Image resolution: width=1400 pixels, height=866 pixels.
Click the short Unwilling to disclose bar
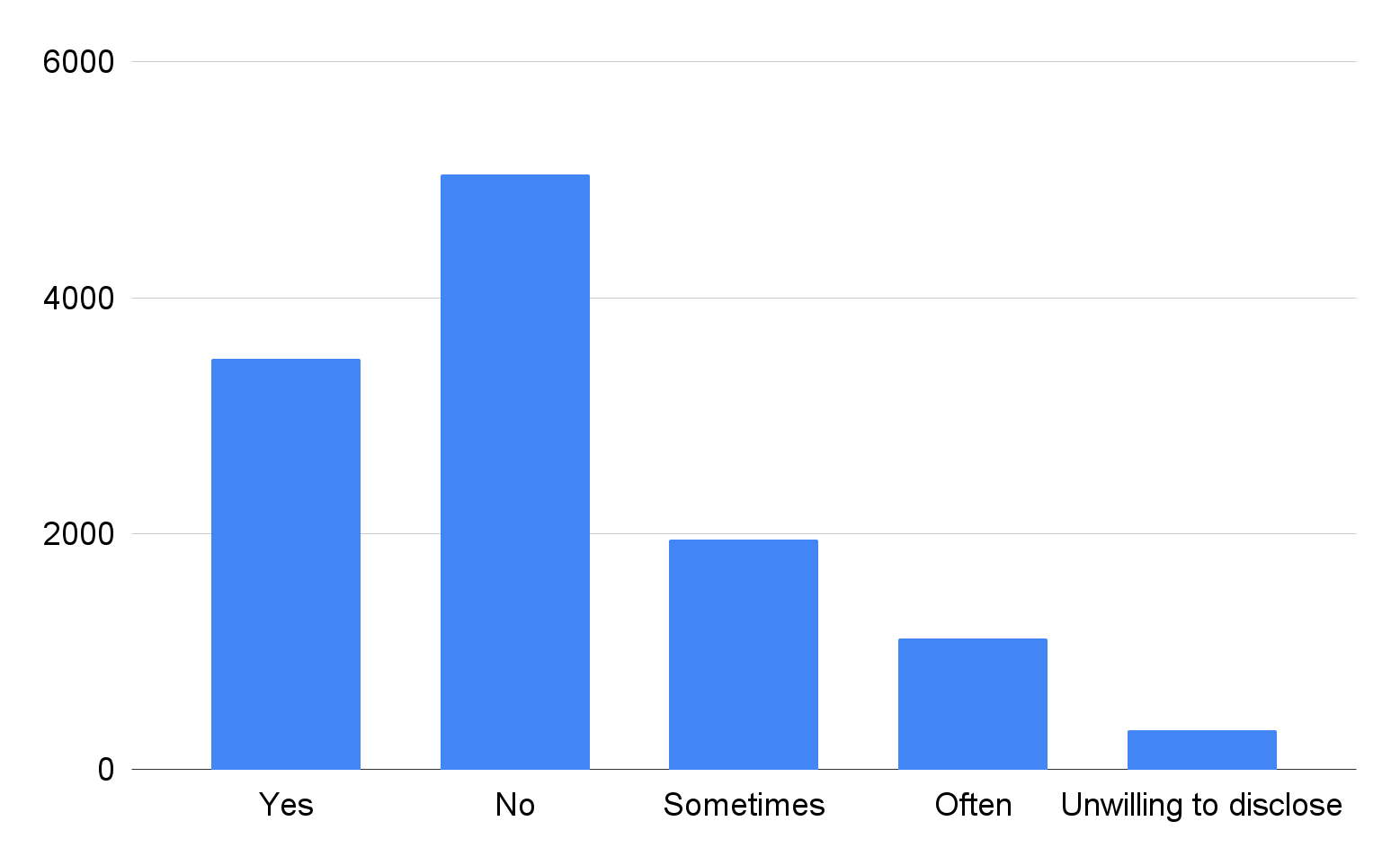[1201, 749]
